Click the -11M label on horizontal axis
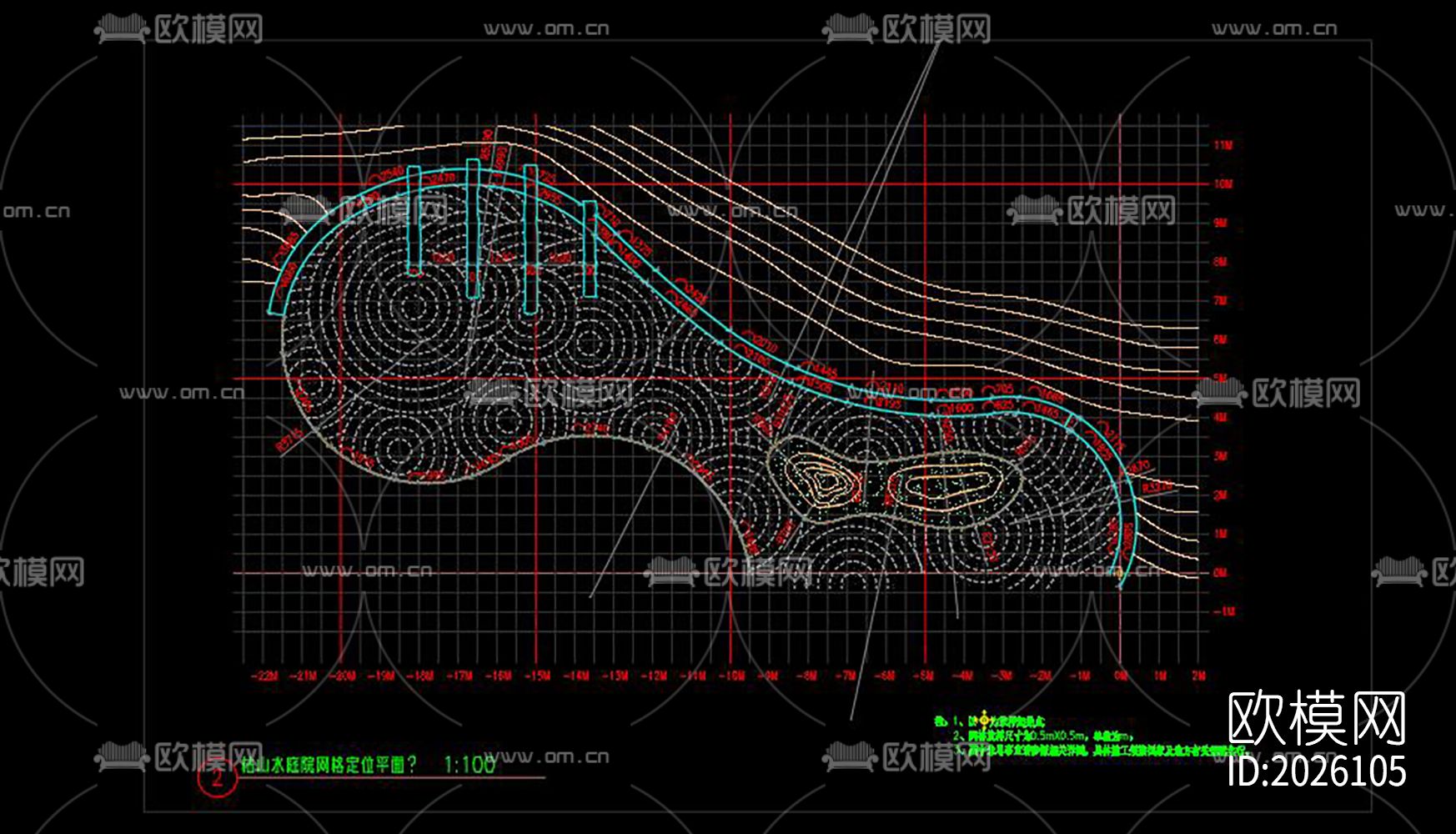This screenshot has height=834, width=1456. pos(692,676)
